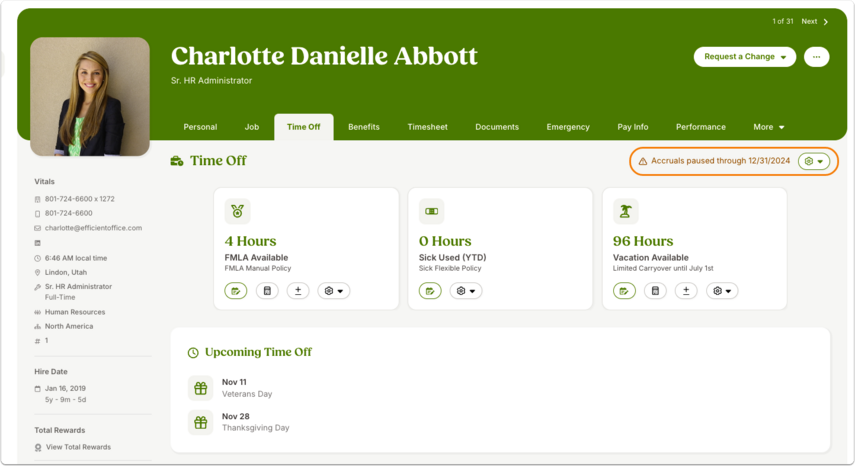The height and width of the screenshot is (466, 855).
Task: Click the Veterans Day gift icon
Action: (201, 388)
